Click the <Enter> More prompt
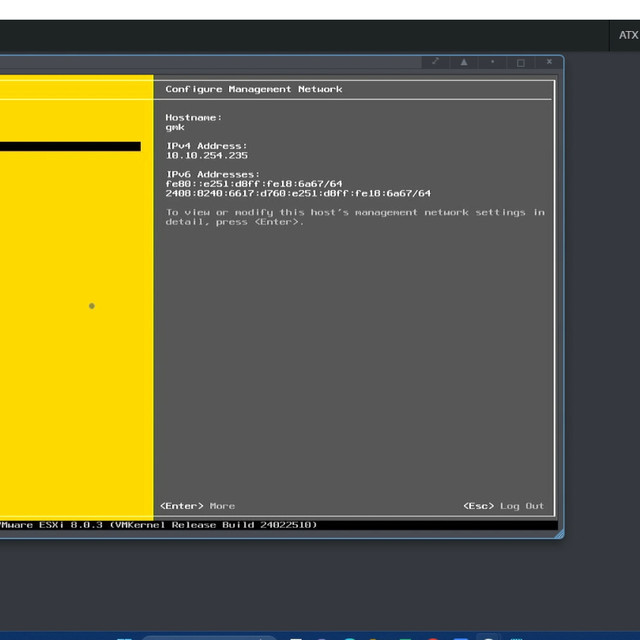The height and width of the screenshot is (640, 640). pyautogui.click(x=198, y=506)
